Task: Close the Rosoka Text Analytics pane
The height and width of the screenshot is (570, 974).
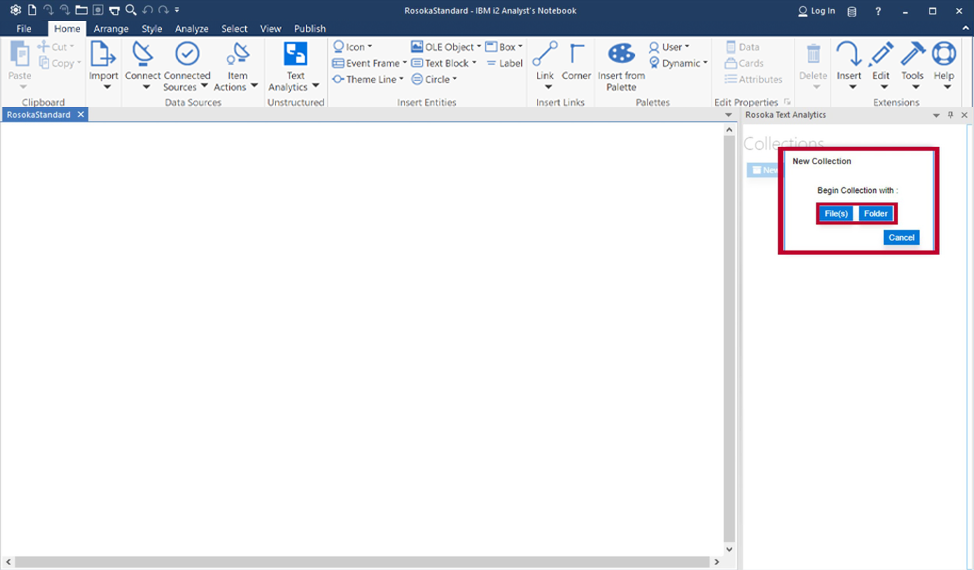Action: tap(964, 115)
